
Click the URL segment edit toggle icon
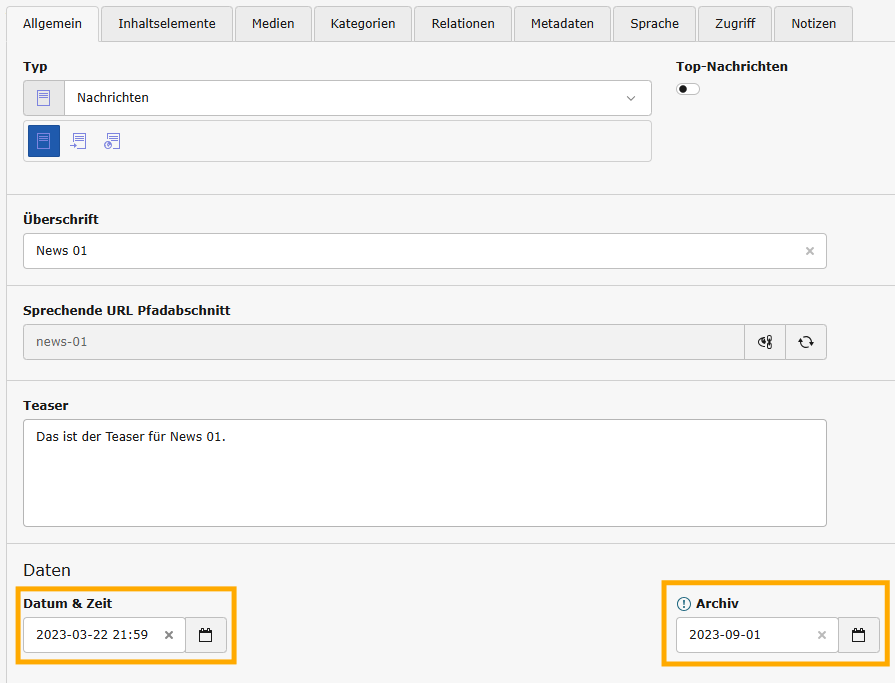(765, 342)
